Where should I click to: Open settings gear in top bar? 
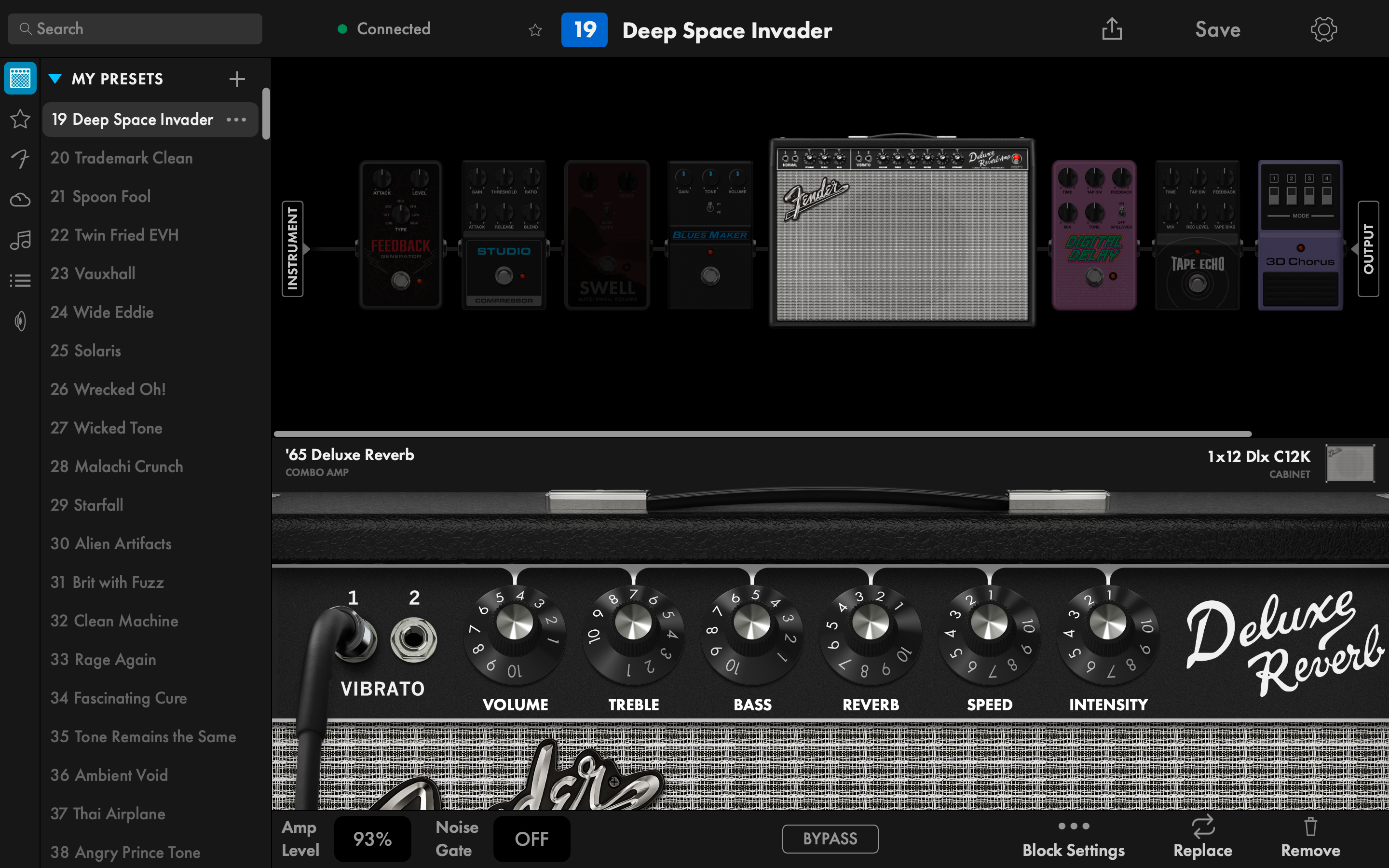[x=1323, y=29]
